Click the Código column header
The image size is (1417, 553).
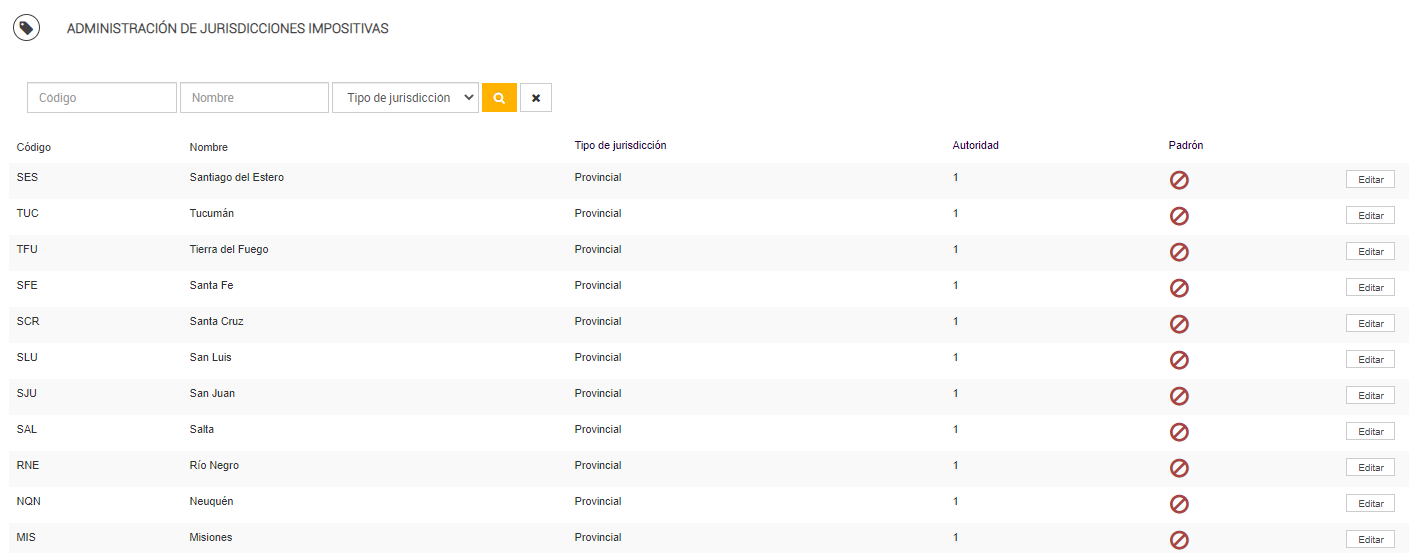click(34, 147)
